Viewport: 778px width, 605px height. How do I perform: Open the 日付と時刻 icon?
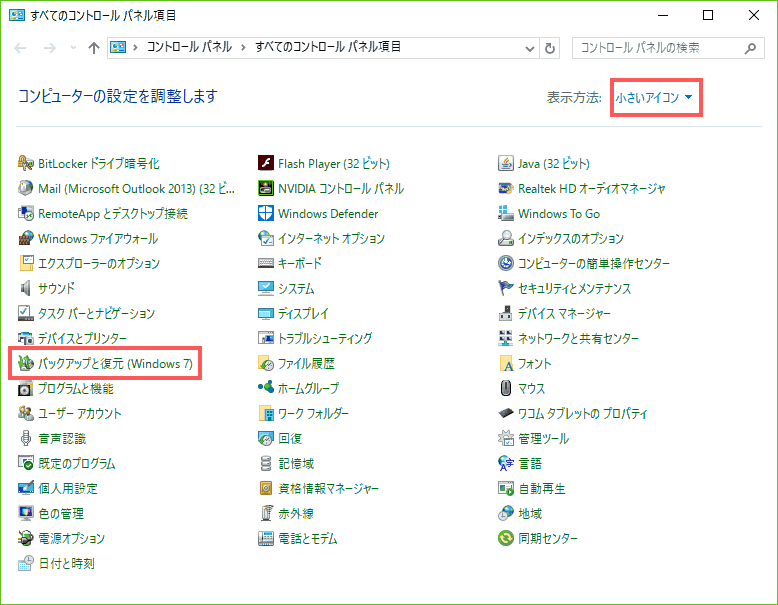[x=26, y=563]
